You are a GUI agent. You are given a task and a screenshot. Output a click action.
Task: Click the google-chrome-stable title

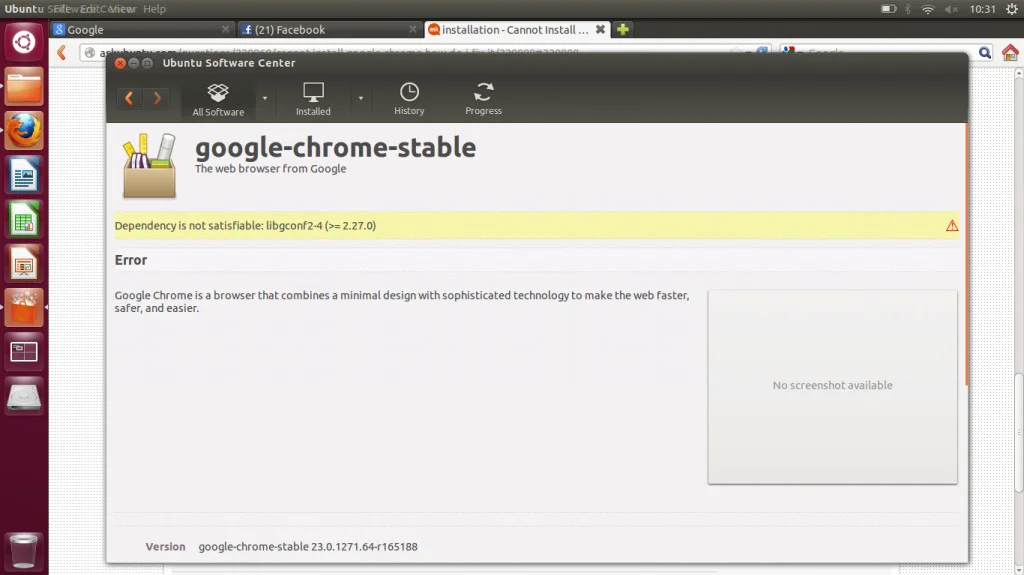(335, 148)
